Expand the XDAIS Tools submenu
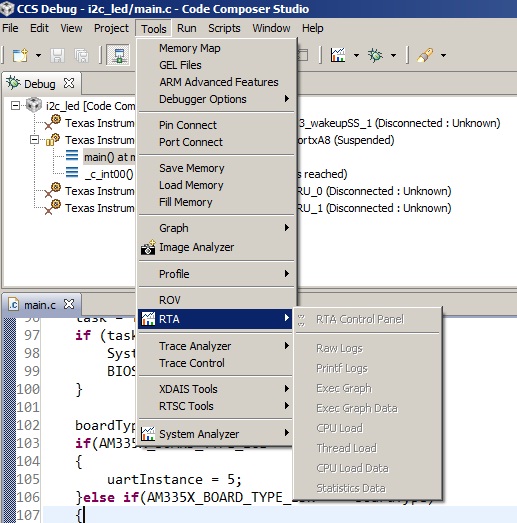 [x=216, y=389]
